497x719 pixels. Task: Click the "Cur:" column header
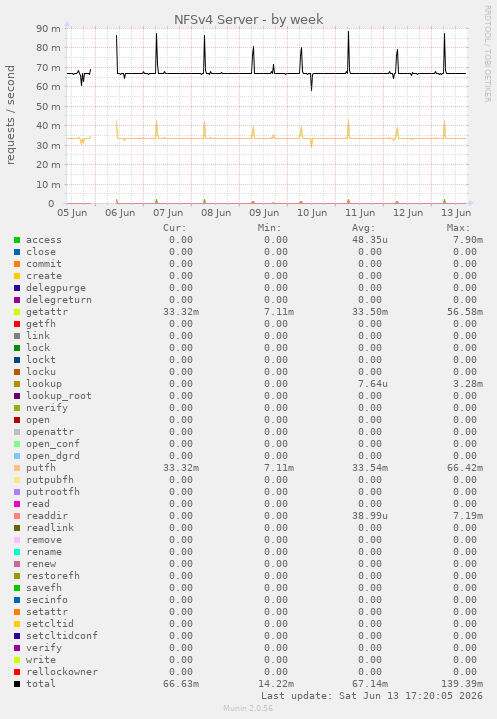pos(175,228)
